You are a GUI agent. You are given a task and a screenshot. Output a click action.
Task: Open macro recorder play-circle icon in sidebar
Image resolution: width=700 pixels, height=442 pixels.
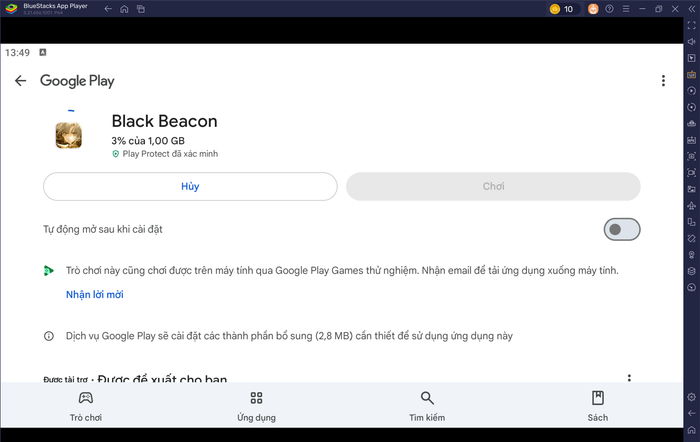(x=692, y=91)
